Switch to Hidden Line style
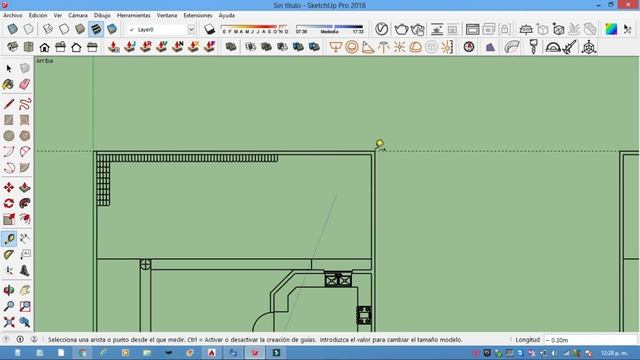 (64, 29)
